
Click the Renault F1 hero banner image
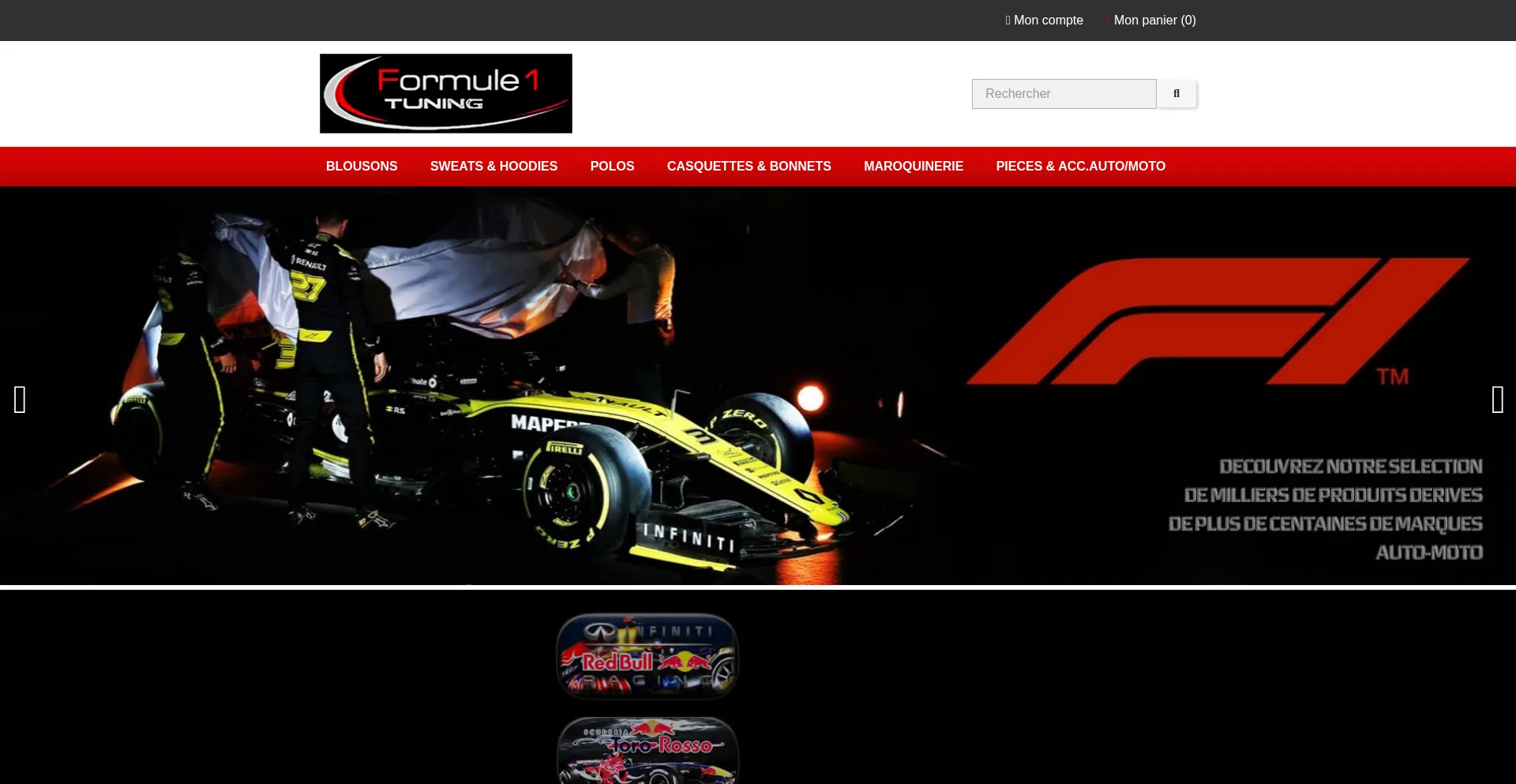[x=758, y=386]
